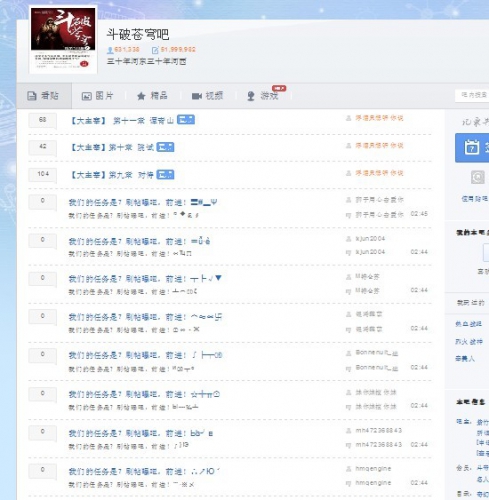
Task: Go to the 游戏 tab
Action: [x=263, y=96]
